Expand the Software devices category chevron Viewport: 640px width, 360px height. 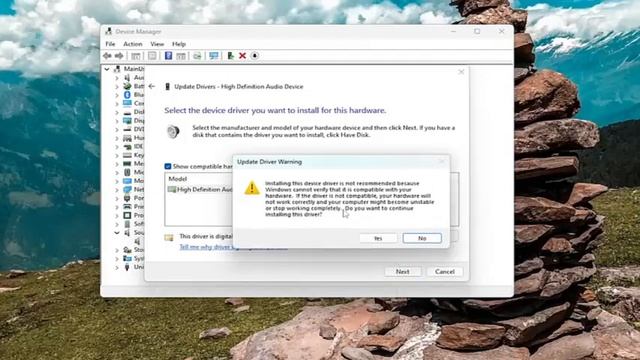pyautogui.click(x=117, y=224)
